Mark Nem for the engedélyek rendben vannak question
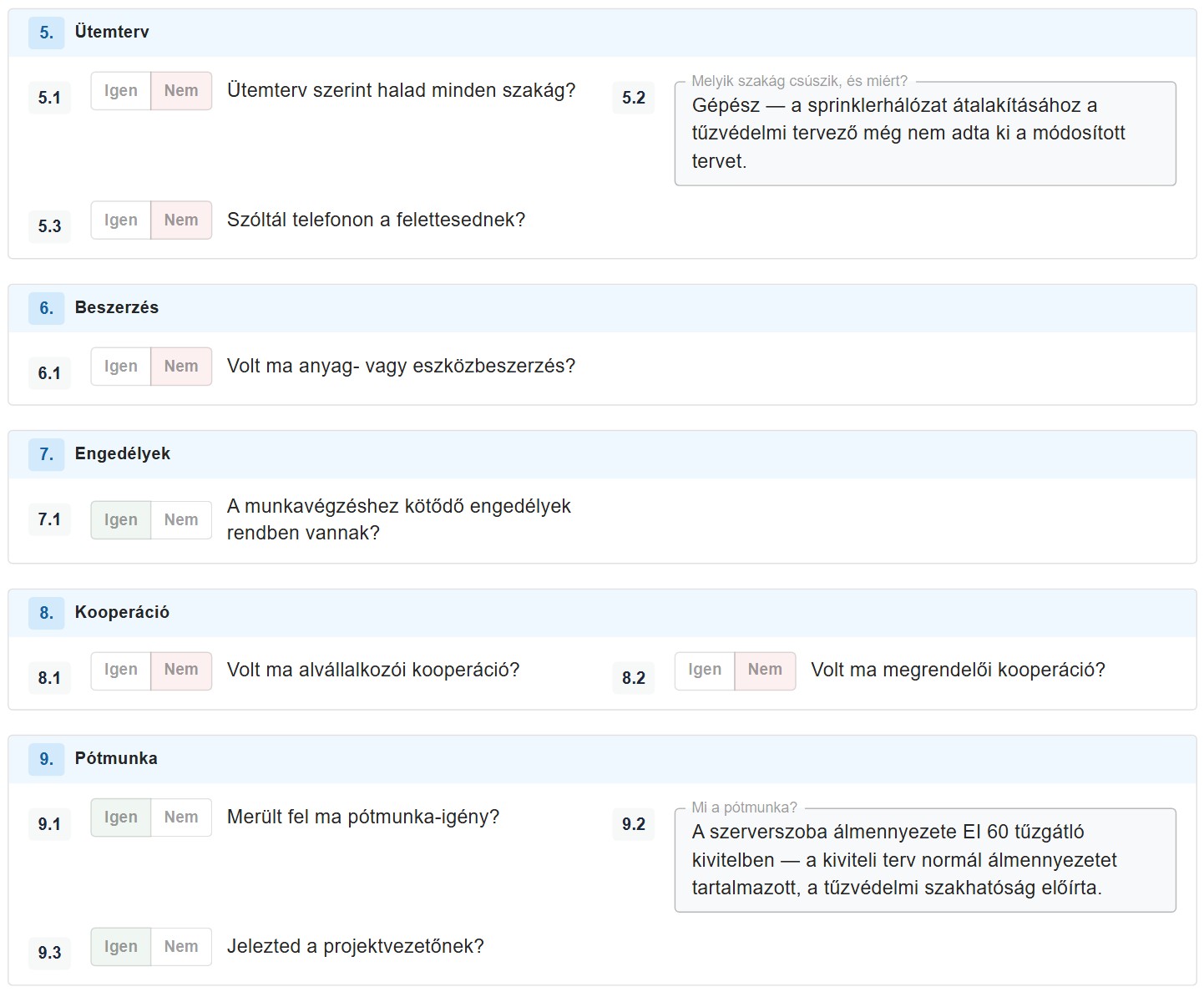This screenshot has height=992, width=1204. (181, 520)
